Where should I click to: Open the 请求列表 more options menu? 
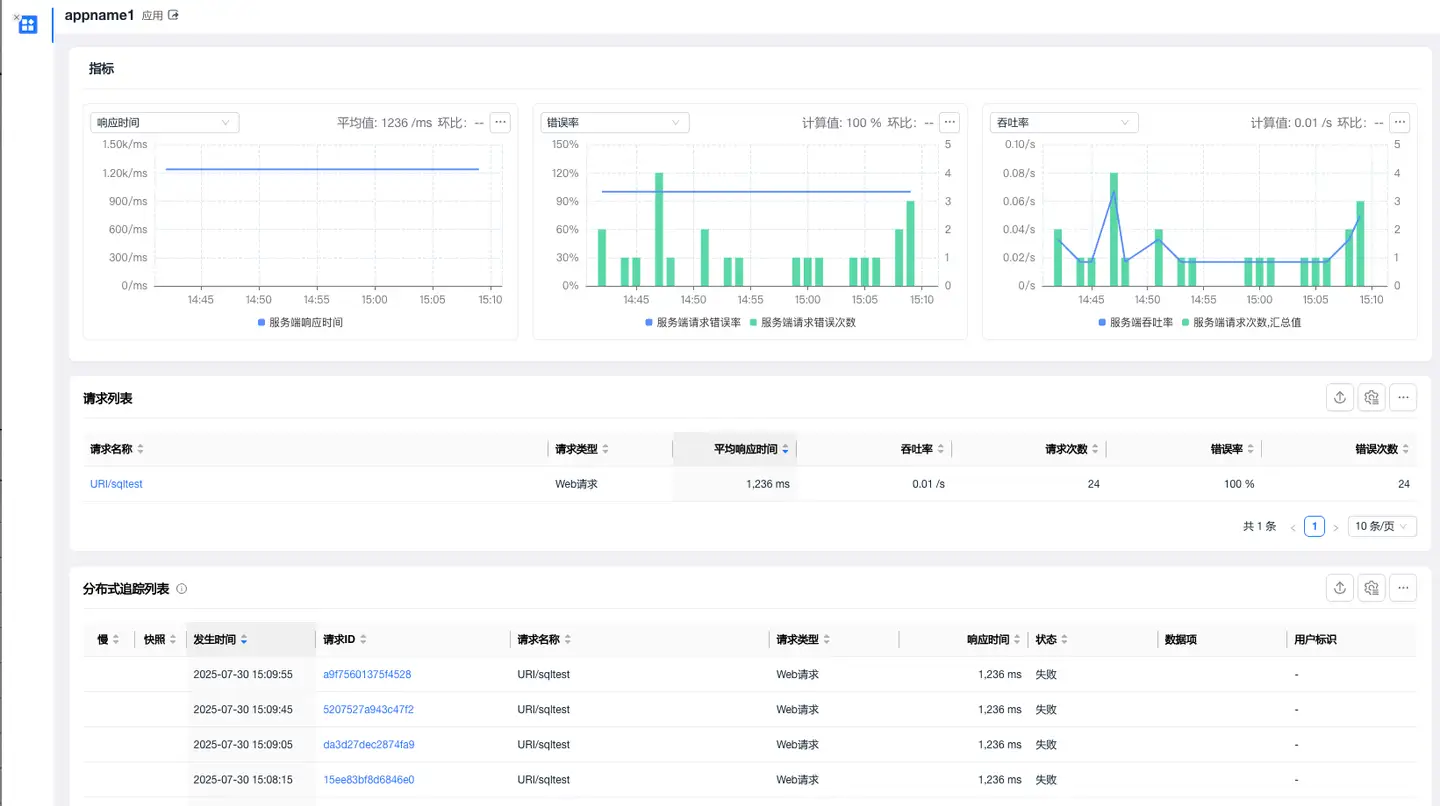(x=1403, y=397)
